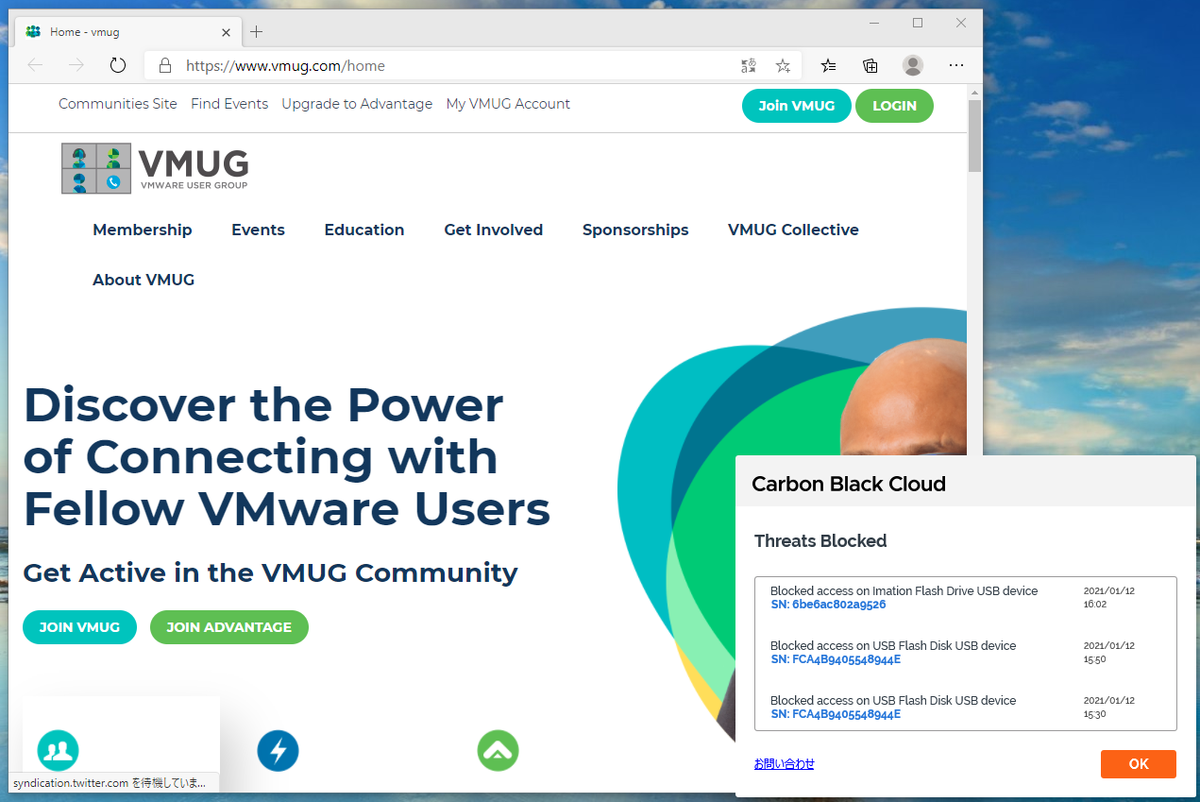
Task: Click the 'Get Active in the VMUG Community' text
Action: coord(270,573)
